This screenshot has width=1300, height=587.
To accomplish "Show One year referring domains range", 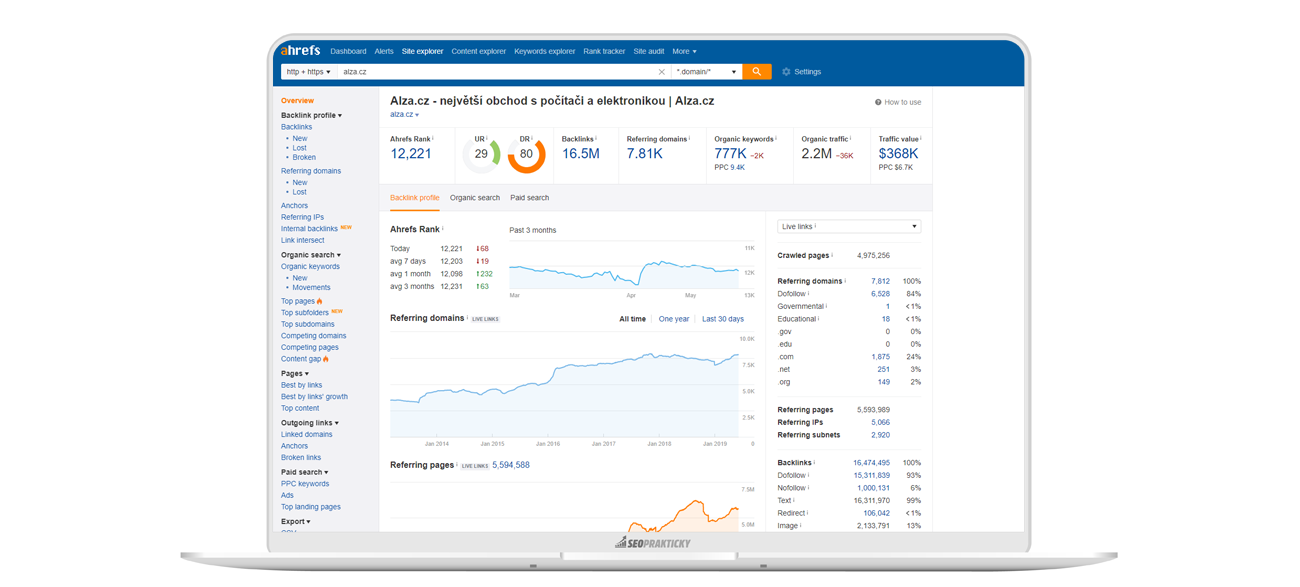I will tap(674, 319).
